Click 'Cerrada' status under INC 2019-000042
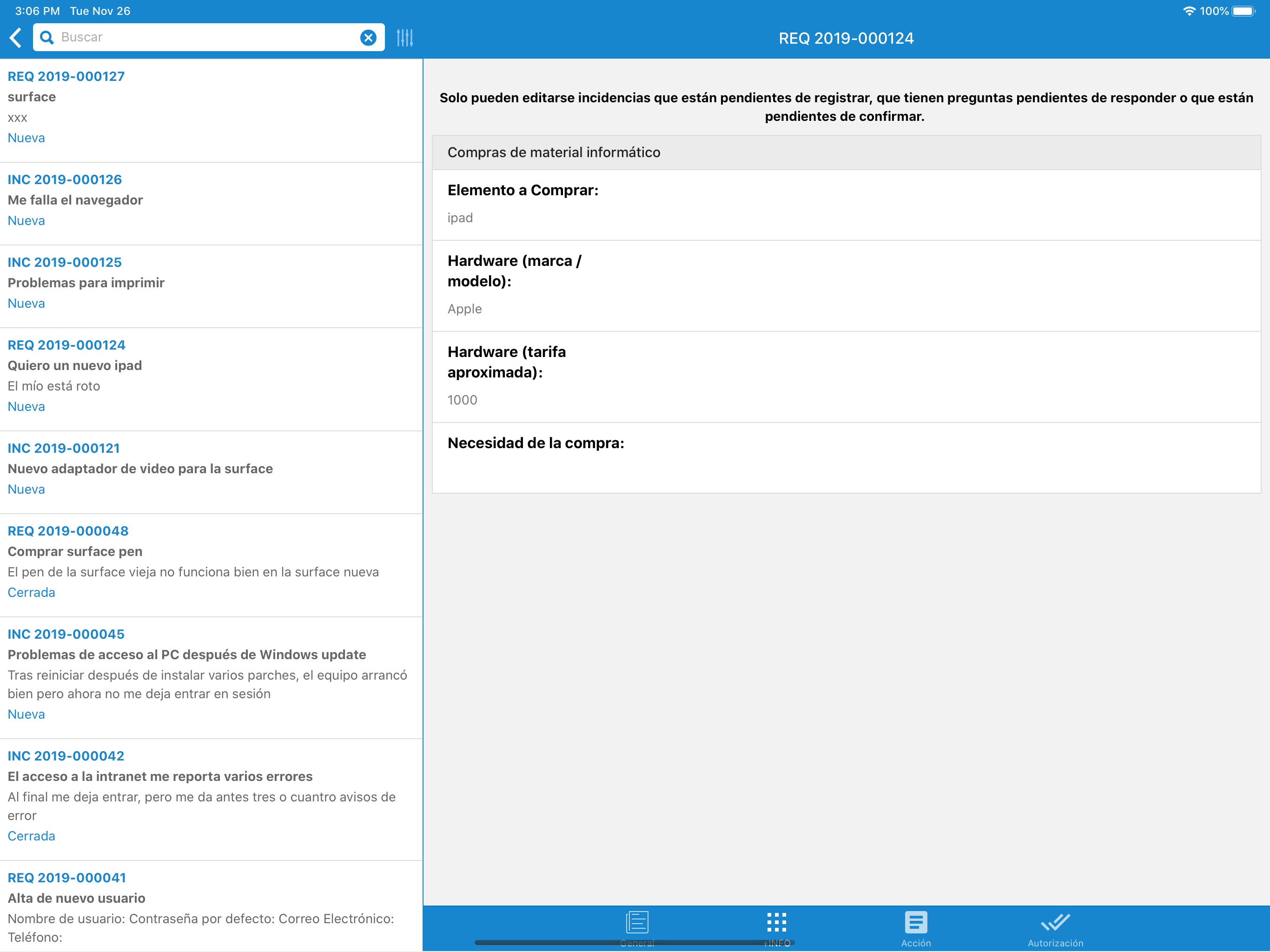Screen dimensions: 1270x952 32,836
